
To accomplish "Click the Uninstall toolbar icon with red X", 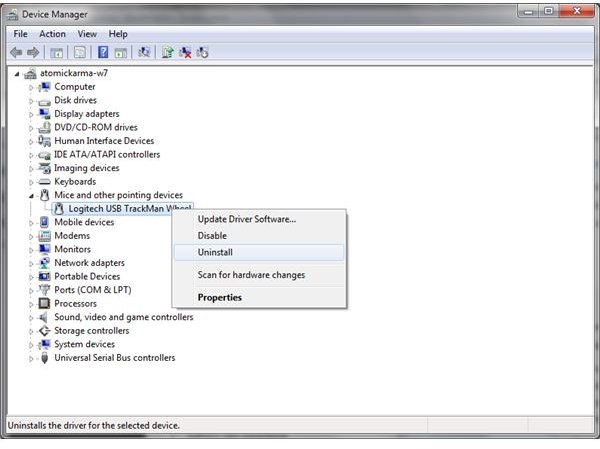I will pyautogui.click(x=185, y=52).
